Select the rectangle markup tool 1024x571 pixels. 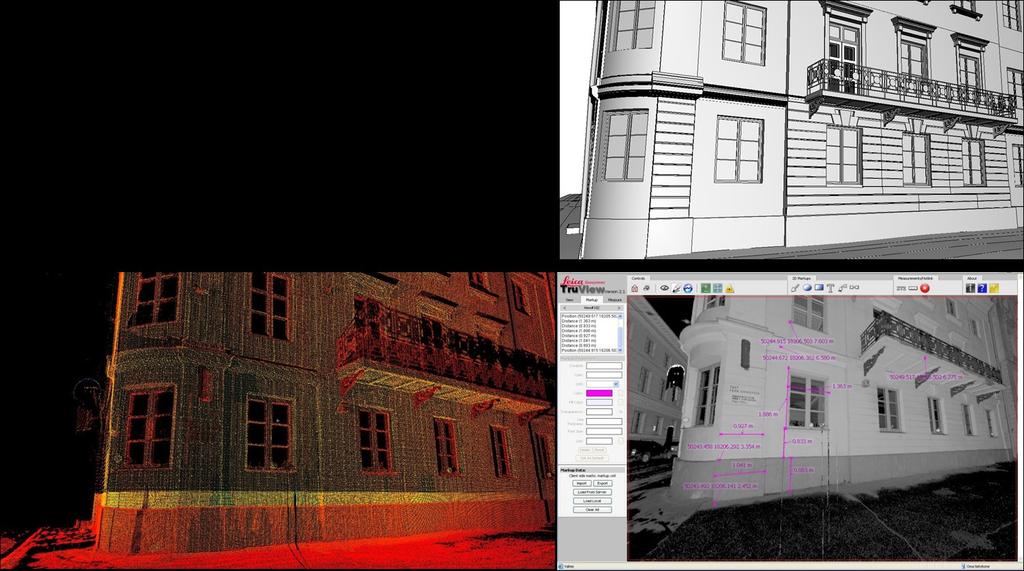coord(819,287)
